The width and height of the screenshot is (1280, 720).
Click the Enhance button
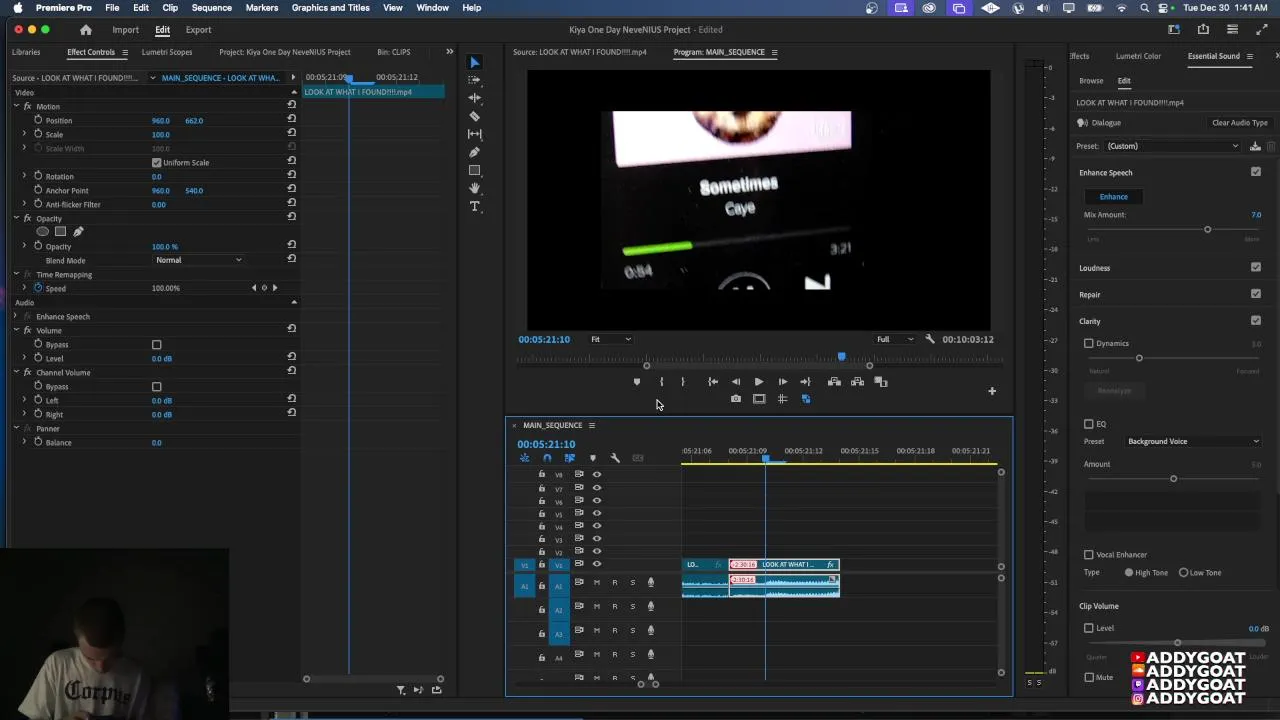(1113, 197)
